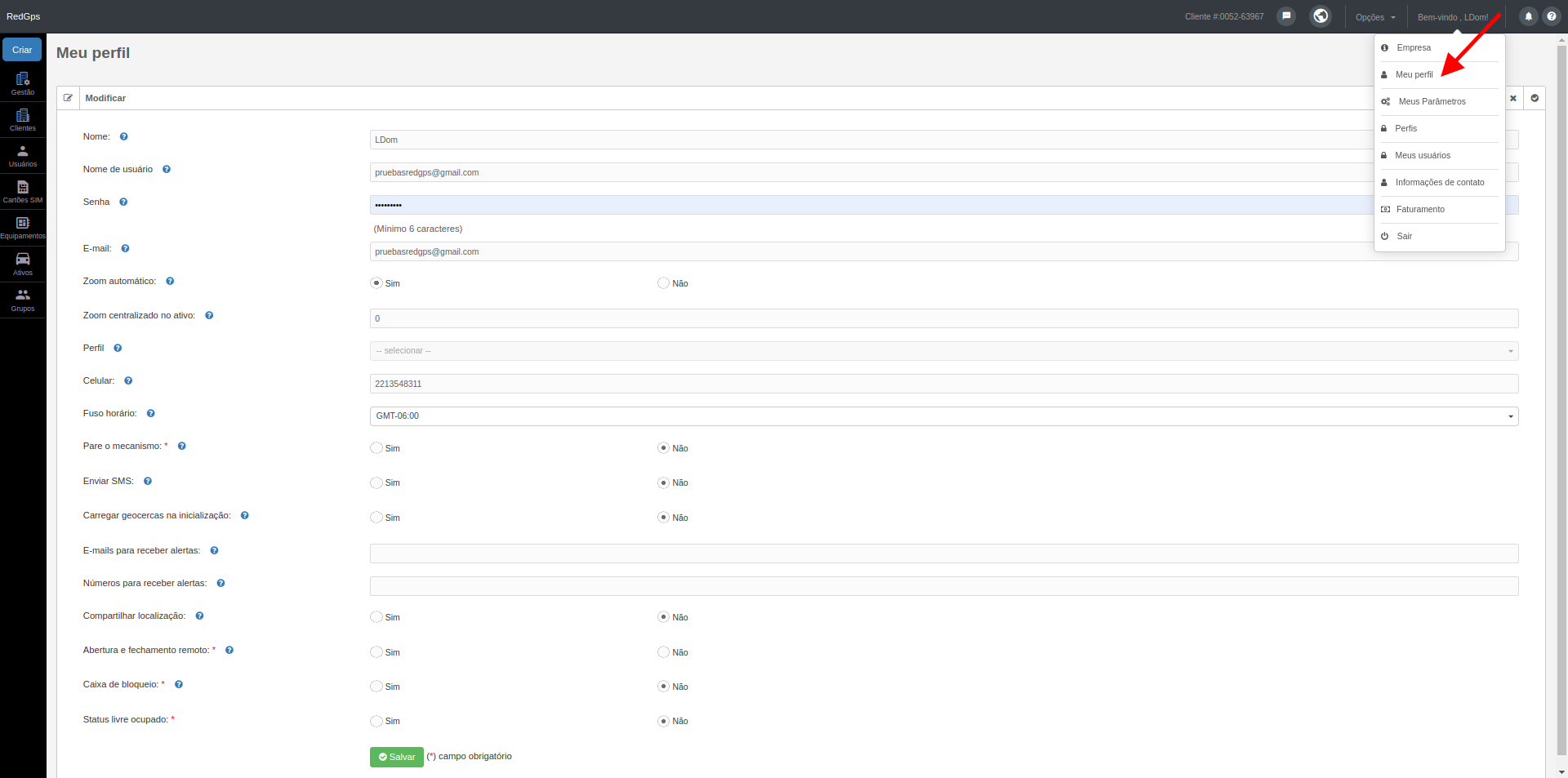Select Sim for Compartilhar localização
Image resolution: width=1568 pixels, height=778 pixels.
pos(376,617)
